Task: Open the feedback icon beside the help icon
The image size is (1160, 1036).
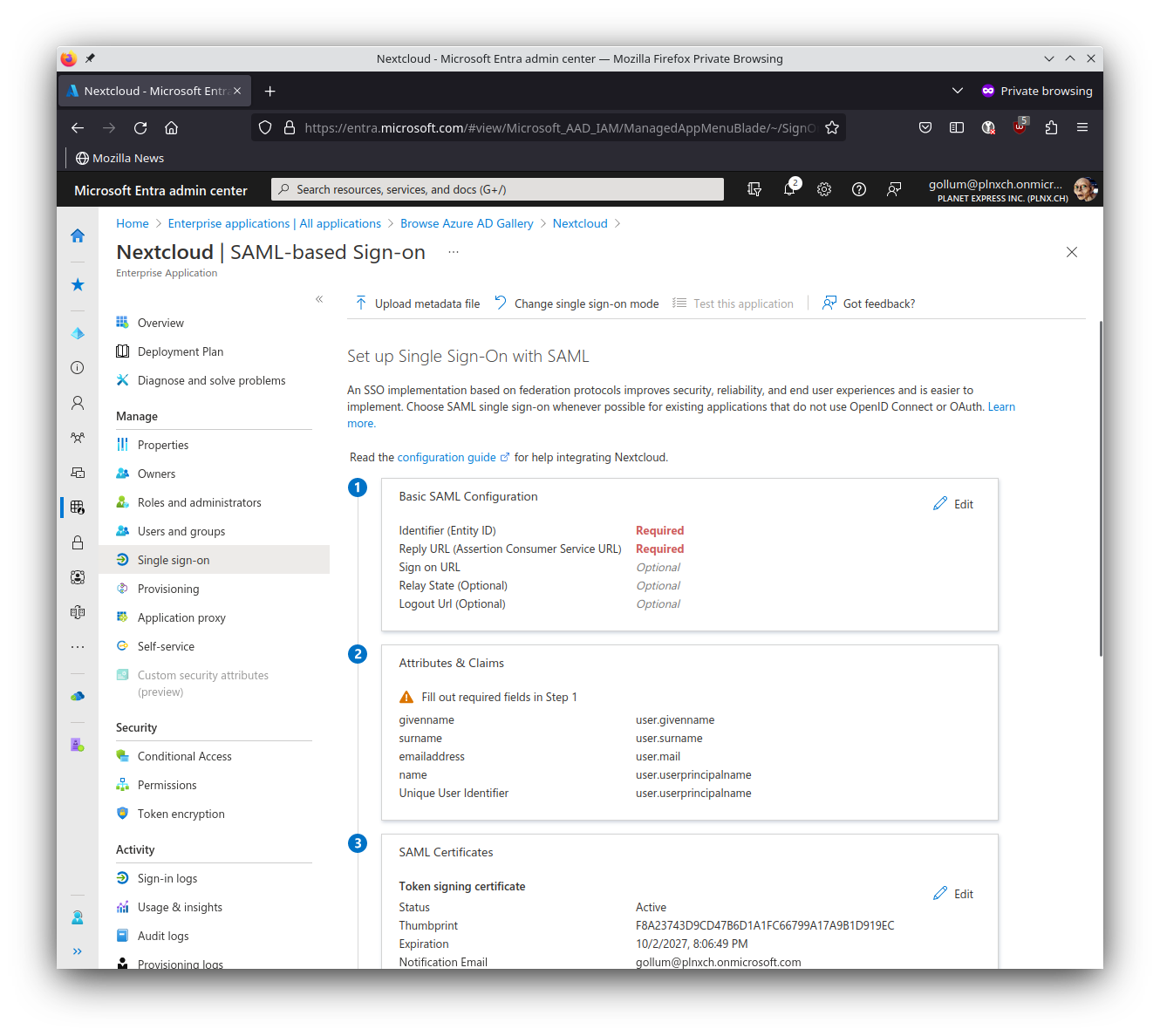Action: tap(893, 189)
